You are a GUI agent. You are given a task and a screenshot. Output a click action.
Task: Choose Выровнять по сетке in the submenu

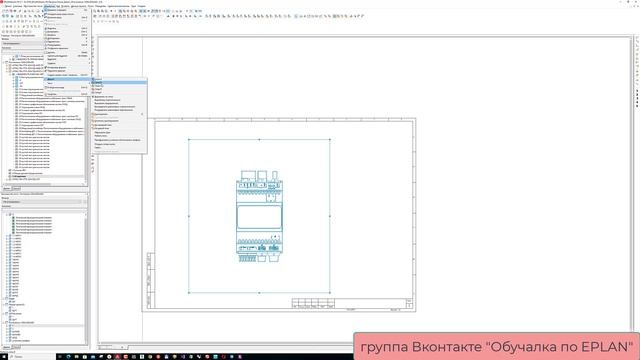(x=119, y=97)
